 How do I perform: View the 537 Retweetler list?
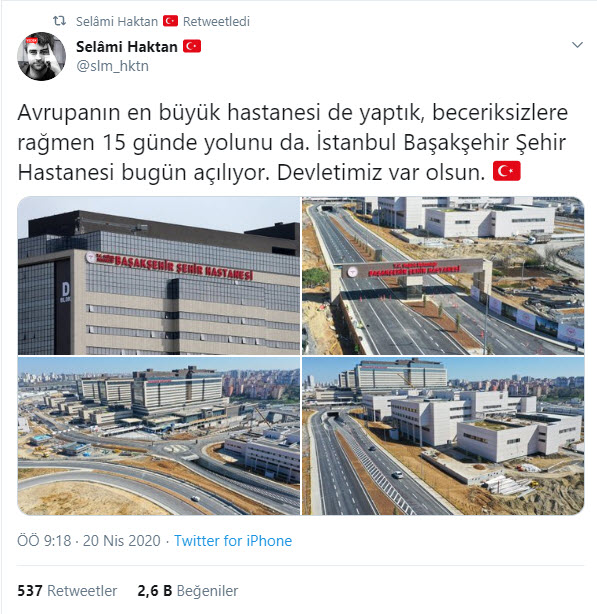67,591
